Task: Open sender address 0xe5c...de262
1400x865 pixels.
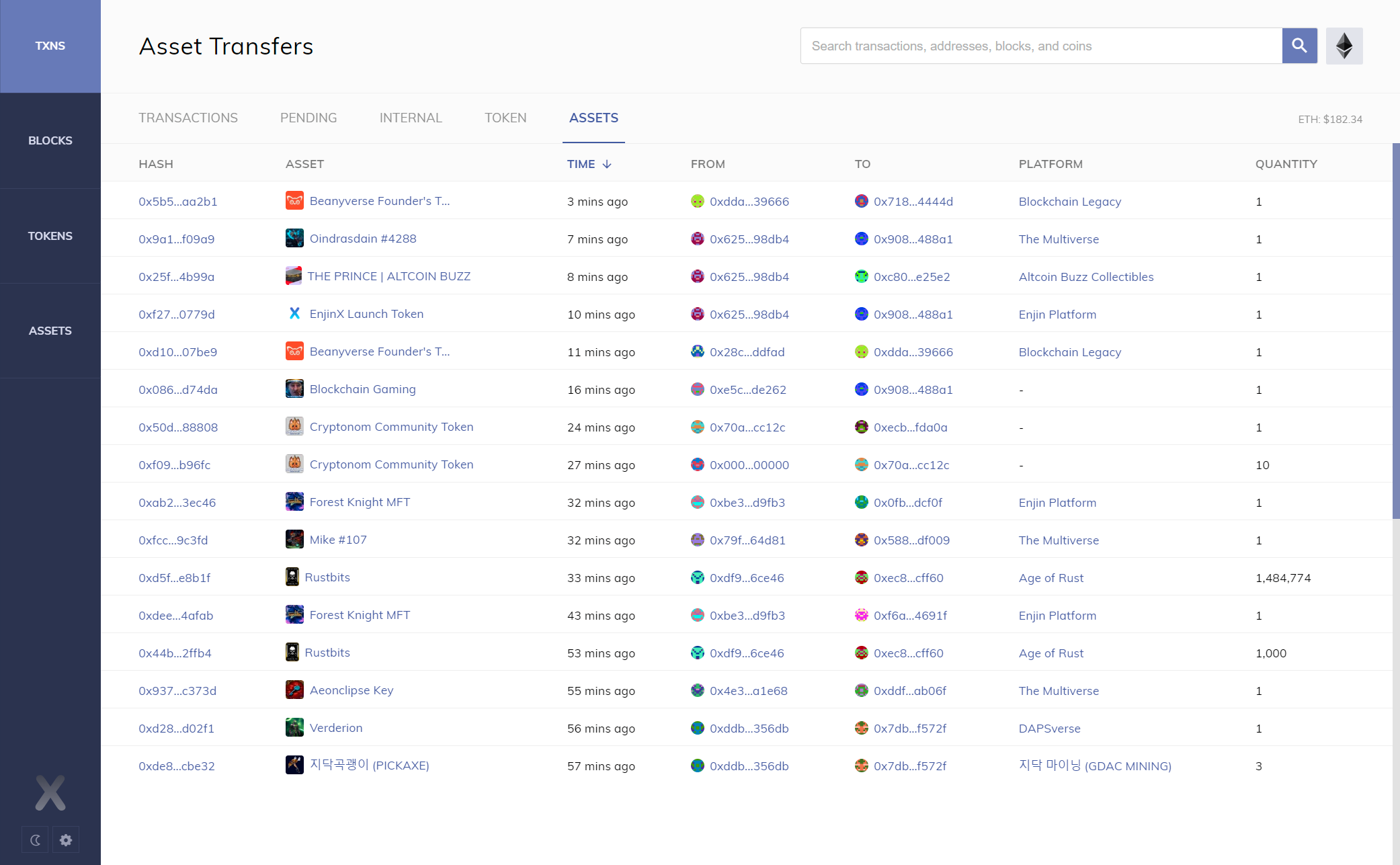Action: pyautogui.click(x=748, y=390)
